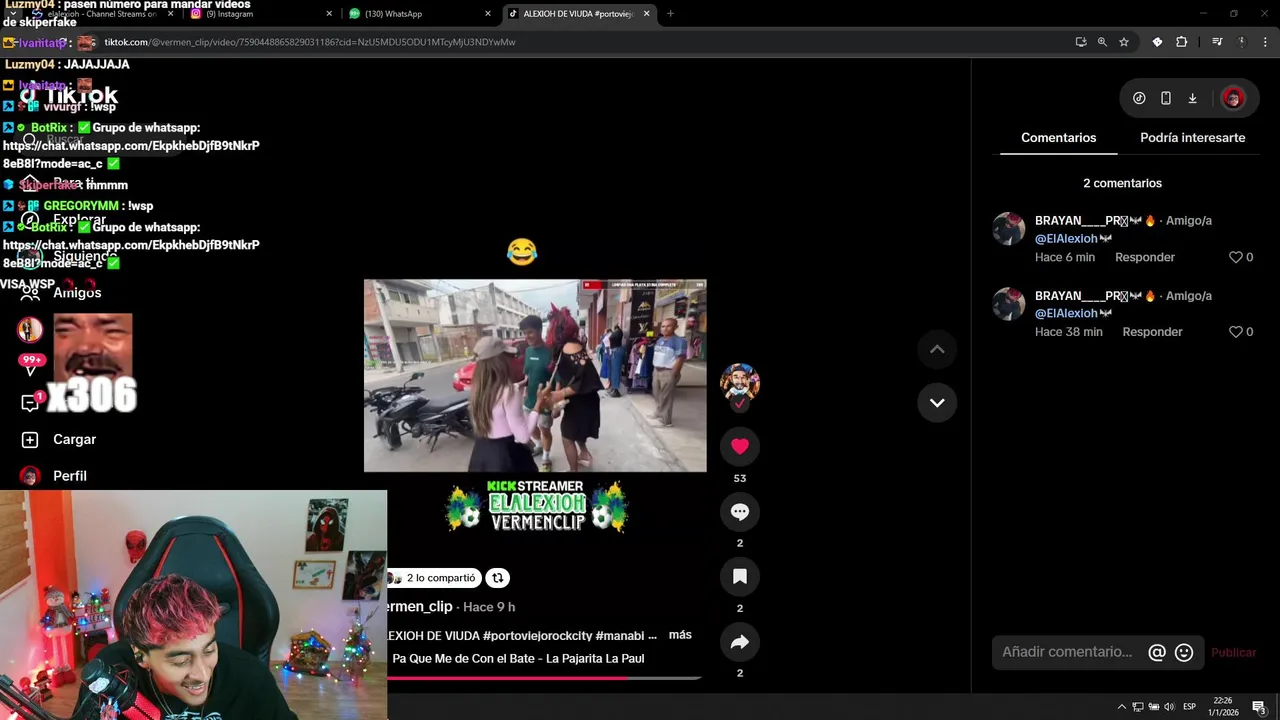The width and height of the screenshot is (1280, 720).
Task: Open Amigos in the TikTok sidebar
Action: [x=62, y=293]
